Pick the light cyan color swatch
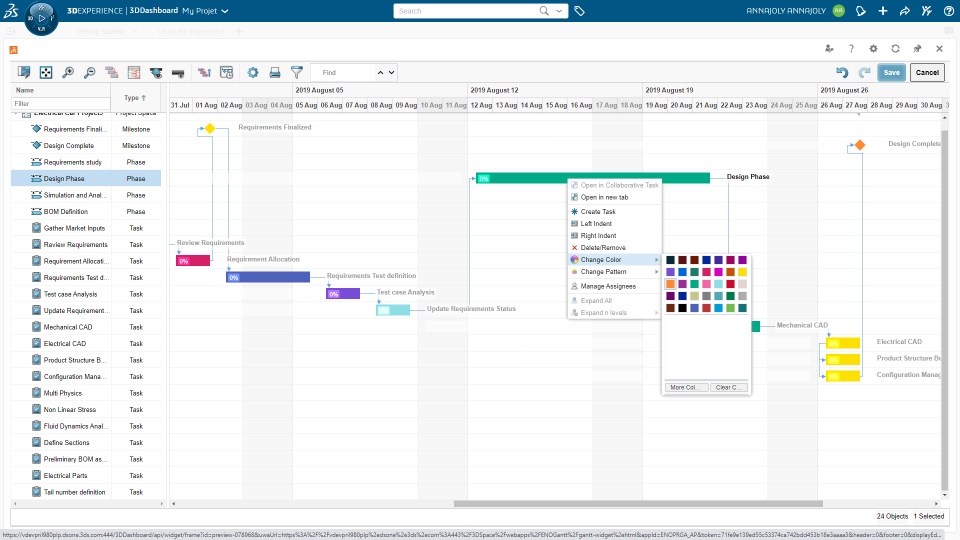The width and height of the screenshot is (960, 540). coord(718,284)
